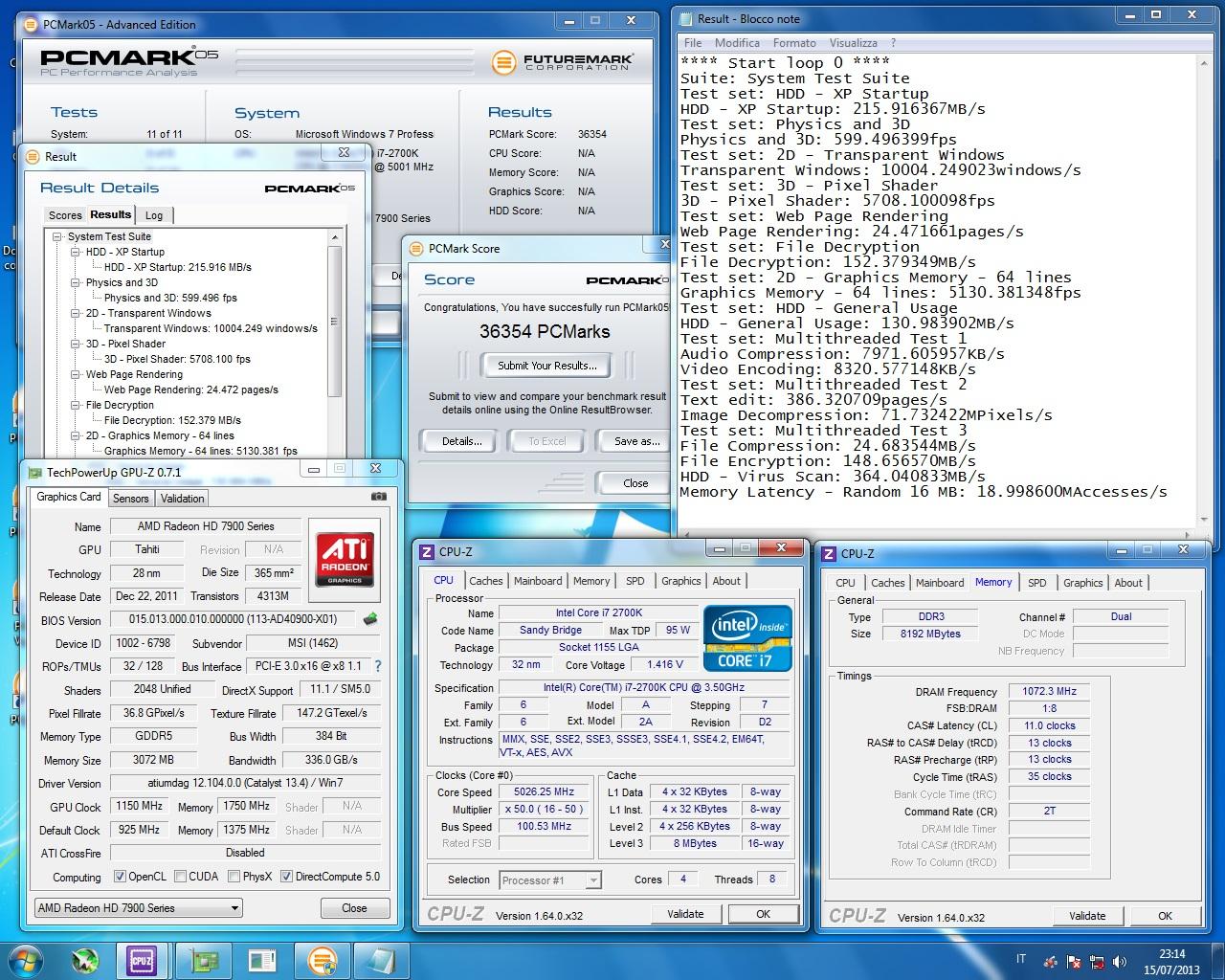1225x980 pixels.
Task: Collapse the 3D - Pixel Shader tree node
Action: pyautogui.click(x=76, y=344)
